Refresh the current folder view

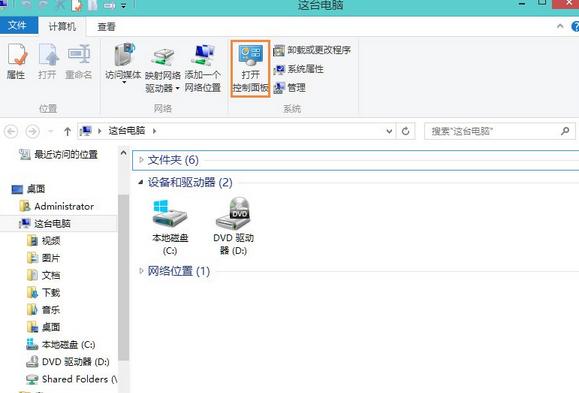(405, 131)
